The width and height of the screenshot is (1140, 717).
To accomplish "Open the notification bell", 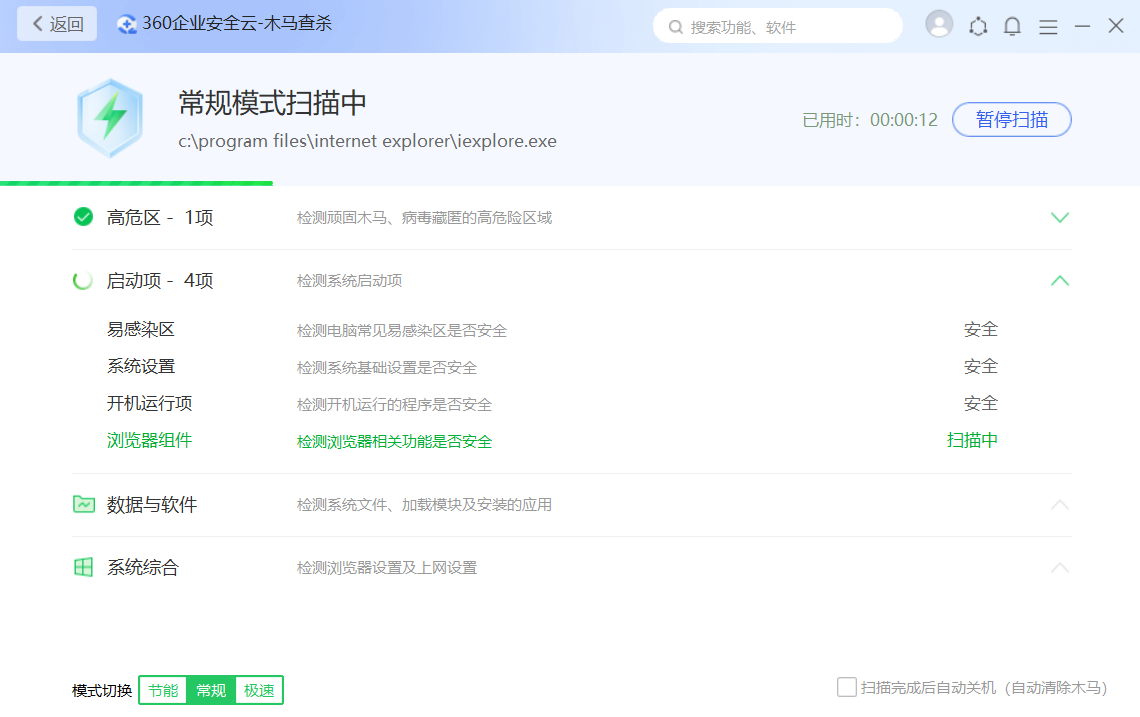I will (1012, 27).
